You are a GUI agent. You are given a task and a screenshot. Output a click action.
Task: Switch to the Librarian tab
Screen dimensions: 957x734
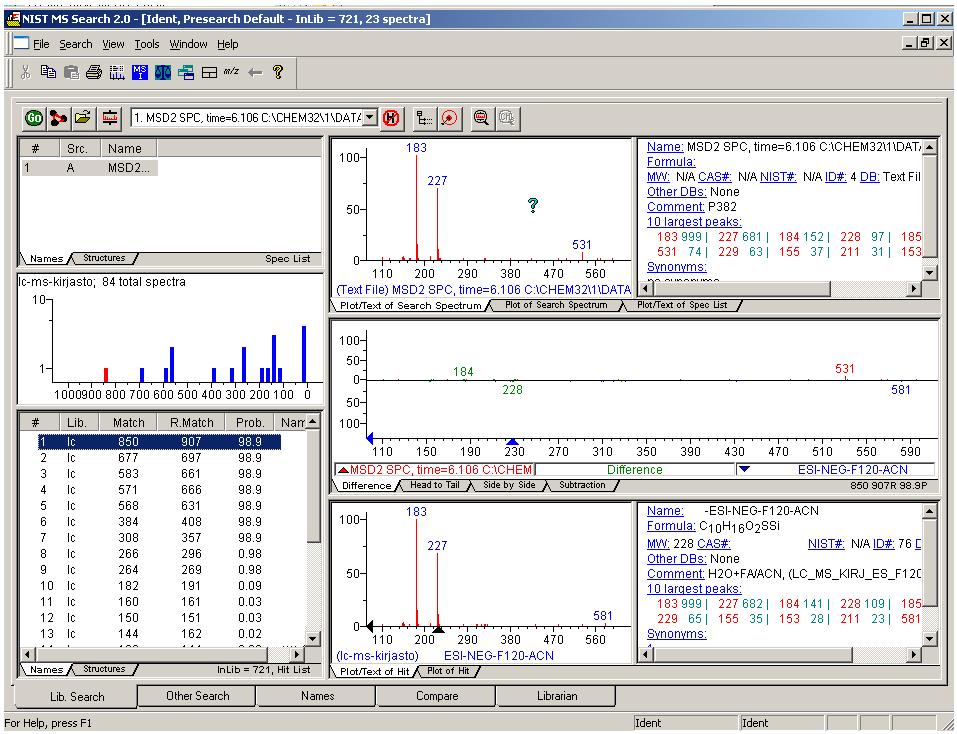pos(557,696)
